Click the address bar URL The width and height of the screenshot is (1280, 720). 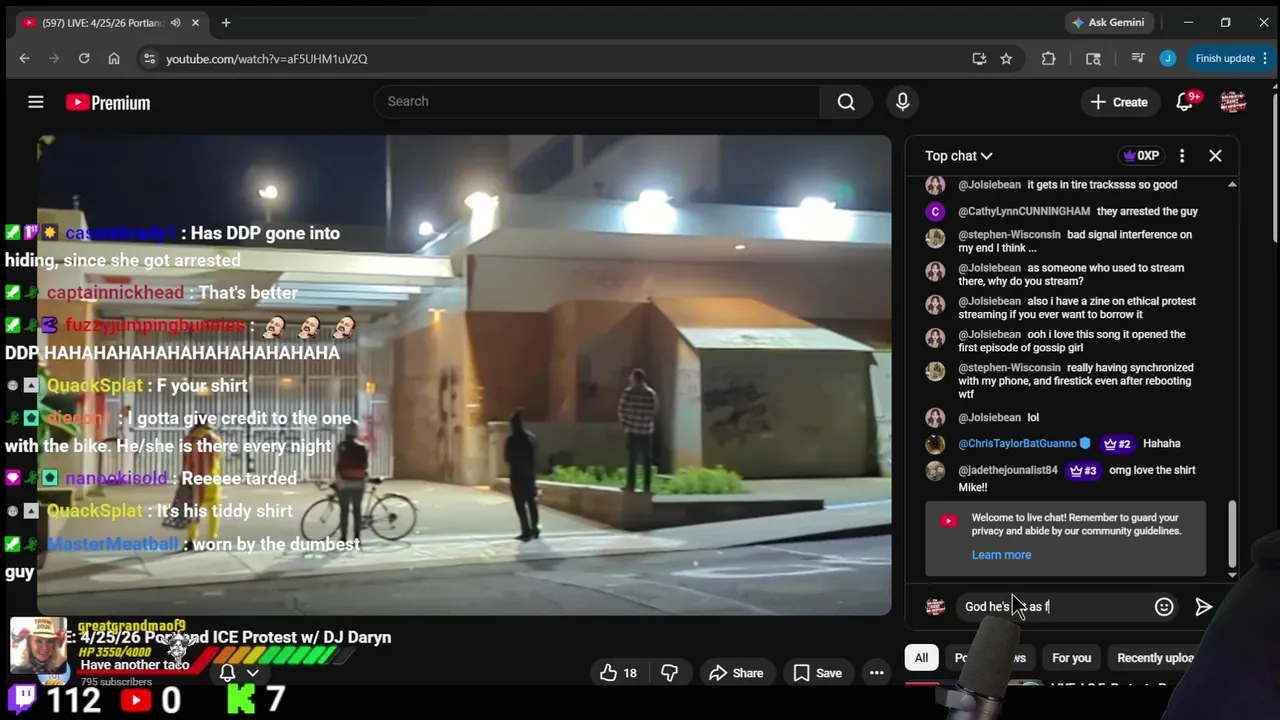266,59
